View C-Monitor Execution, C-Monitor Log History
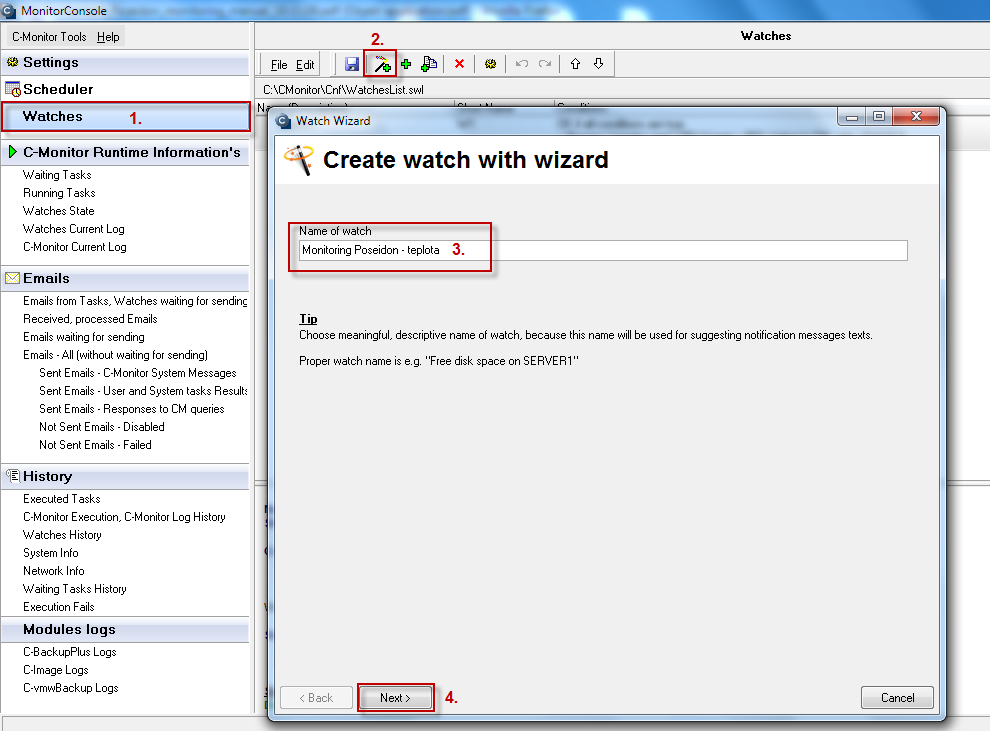Screen dimensions: 990x731 (124, 517)
